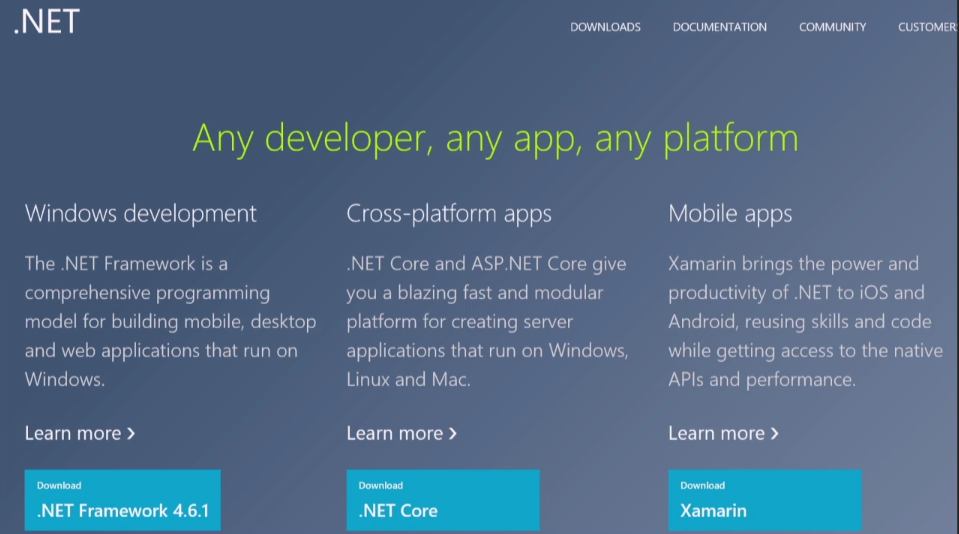Click the Cross-platform apps heading
Image resolution: width=959 pixels, height=534 pixels.
coord(449,213)
